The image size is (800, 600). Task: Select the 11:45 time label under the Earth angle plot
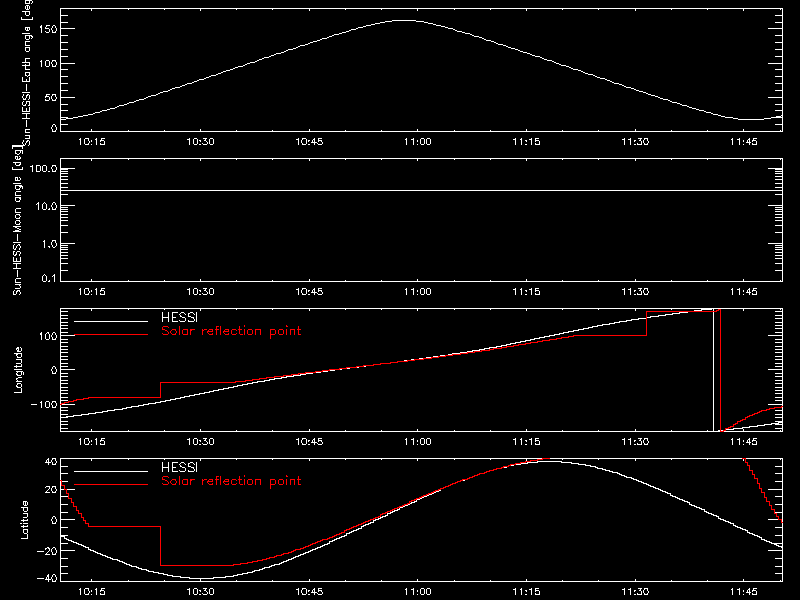tap(744, 142)
